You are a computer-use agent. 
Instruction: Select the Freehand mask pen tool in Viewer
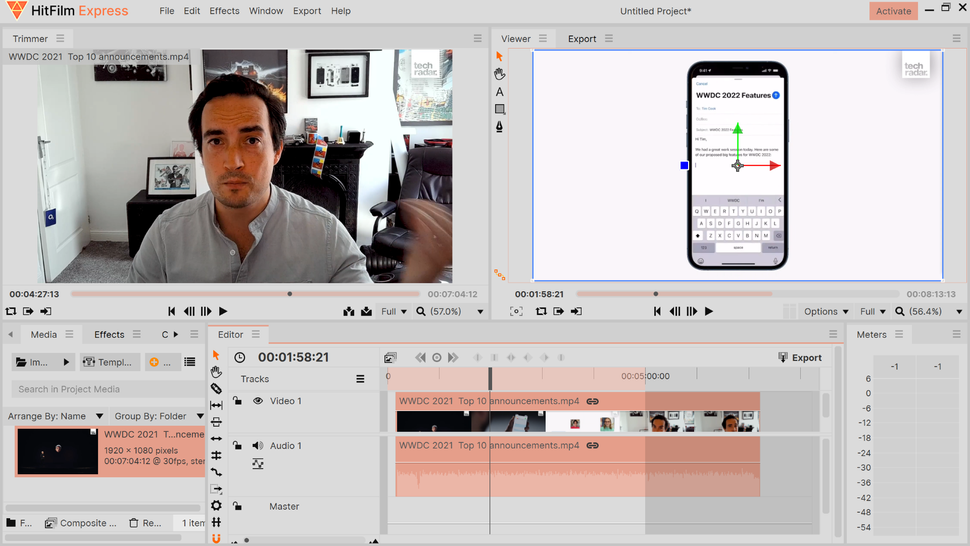[x=499, y=127]
